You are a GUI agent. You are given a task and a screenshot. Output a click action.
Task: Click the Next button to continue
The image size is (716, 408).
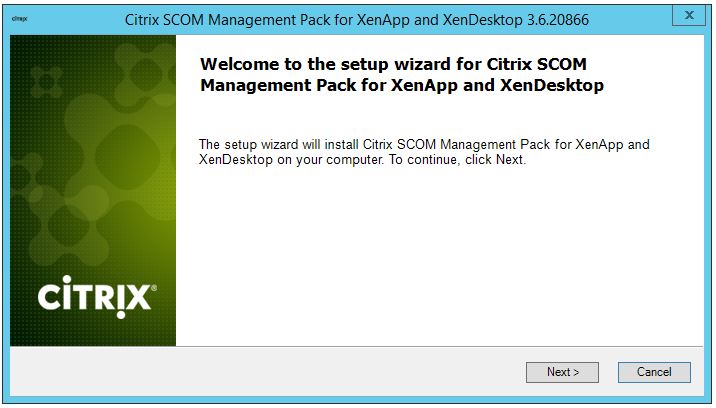point(562,372)
